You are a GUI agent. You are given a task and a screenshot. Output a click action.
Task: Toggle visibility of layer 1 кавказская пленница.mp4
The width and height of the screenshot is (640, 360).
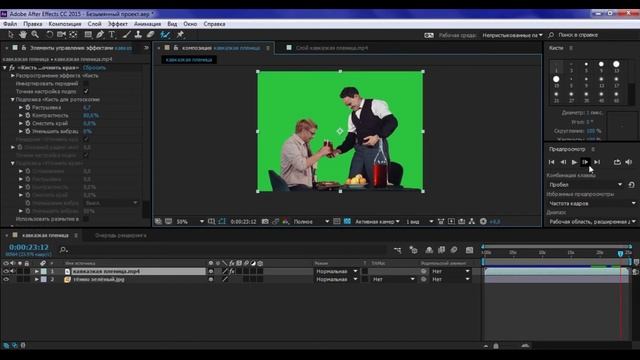click(x=6, y=271)
